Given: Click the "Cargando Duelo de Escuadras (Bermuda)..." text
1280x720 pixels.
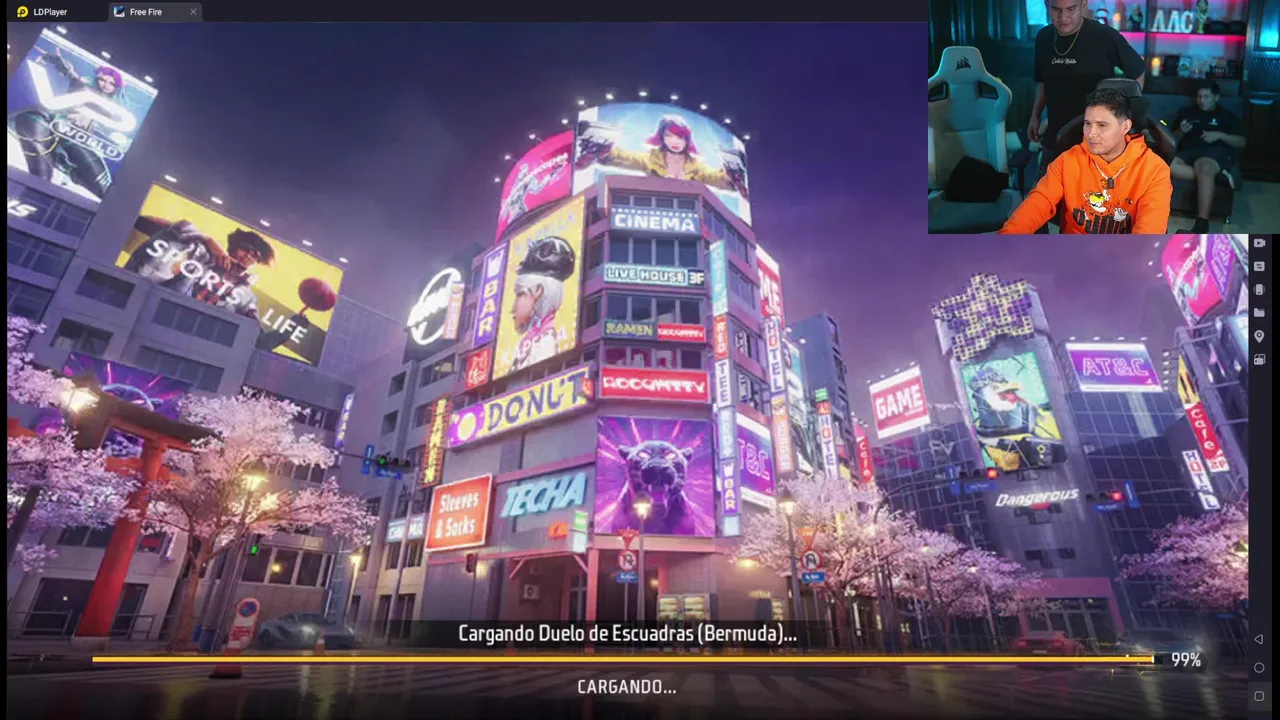Looking at the screenshot, I should click(627, 633).
